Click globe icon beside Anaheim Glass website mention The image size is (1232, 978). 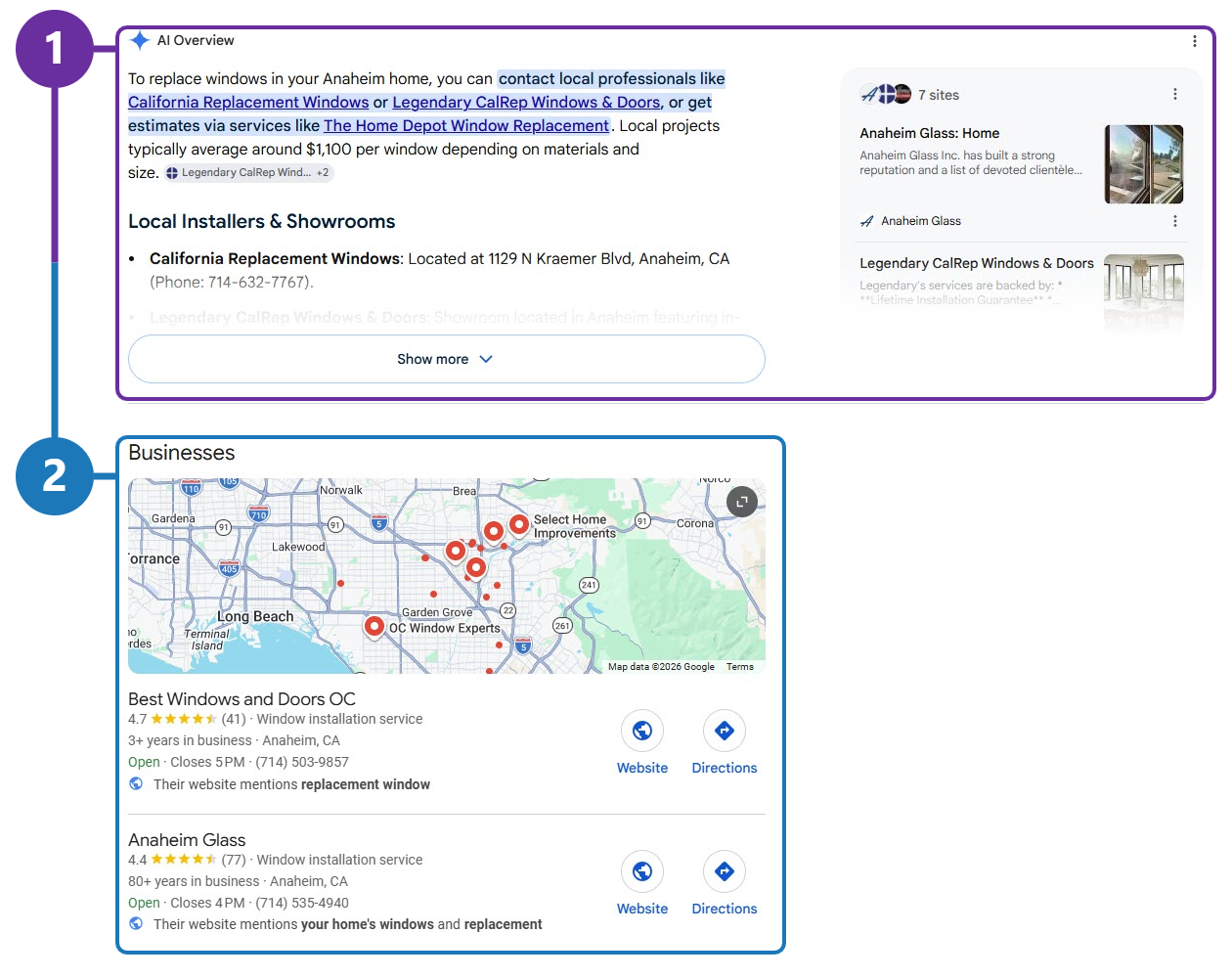(x=136, y=923)
